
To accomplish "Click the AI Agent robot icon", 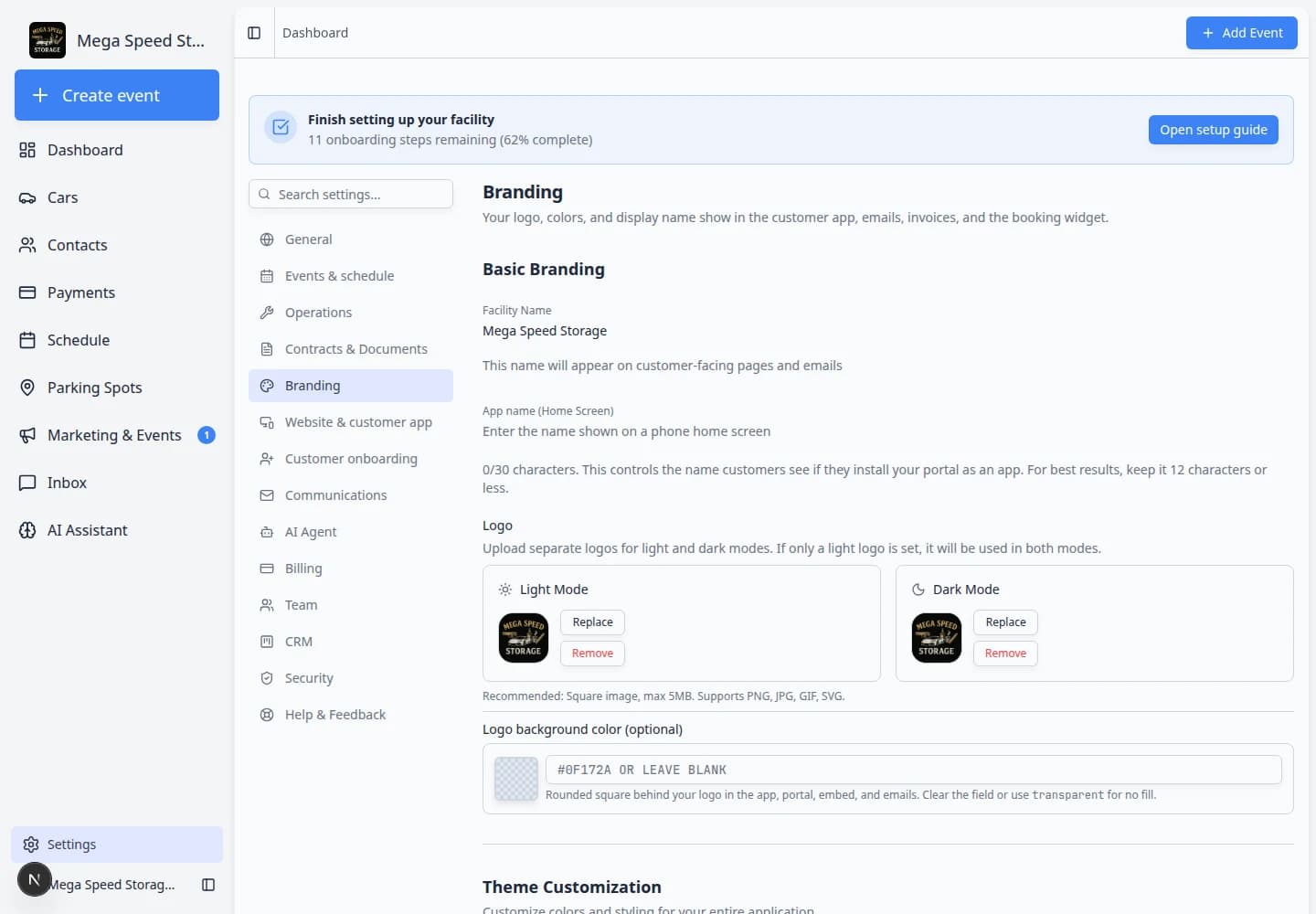I will [x=267, y=532].
